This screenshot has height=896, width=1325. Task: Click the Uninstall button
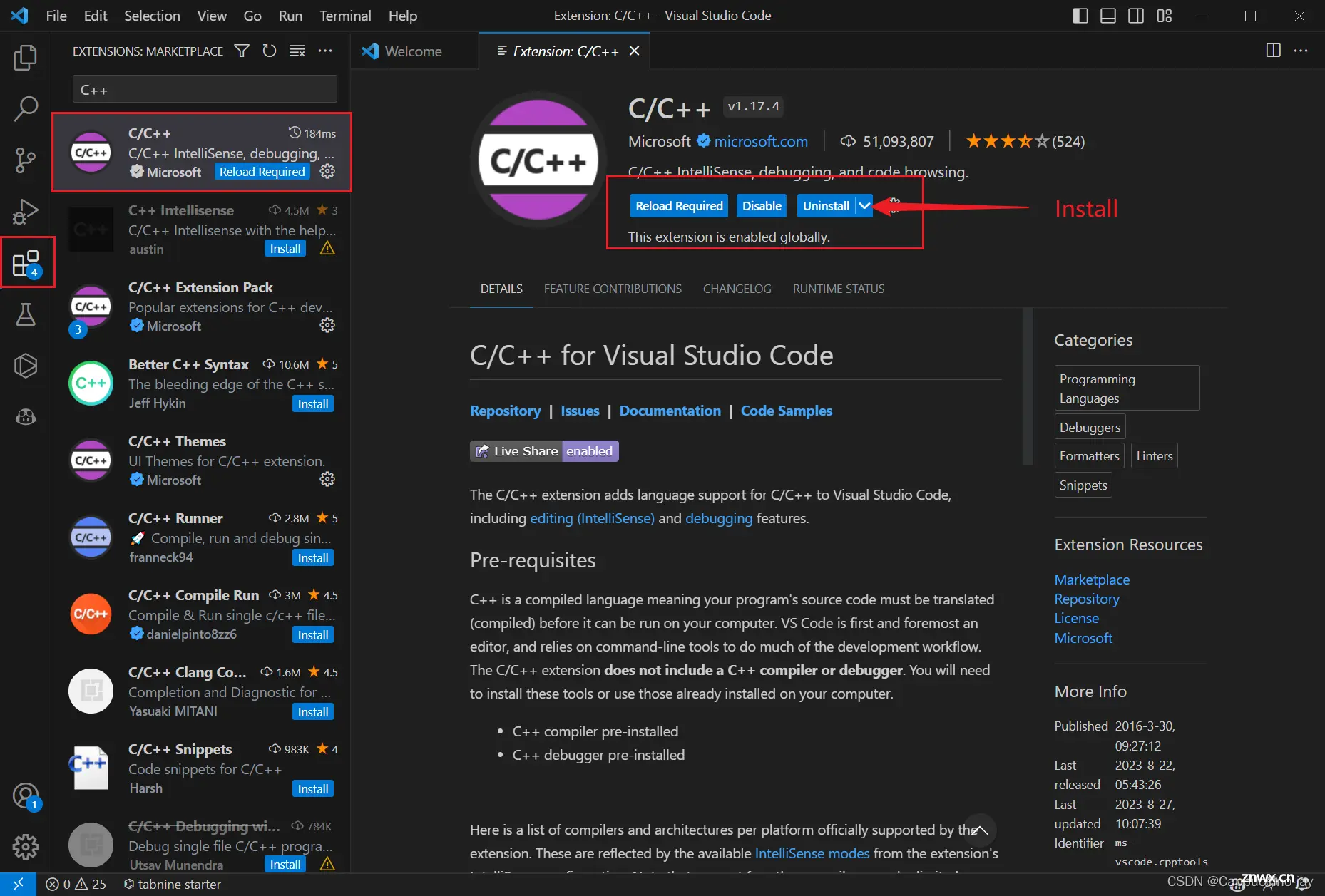826,206
